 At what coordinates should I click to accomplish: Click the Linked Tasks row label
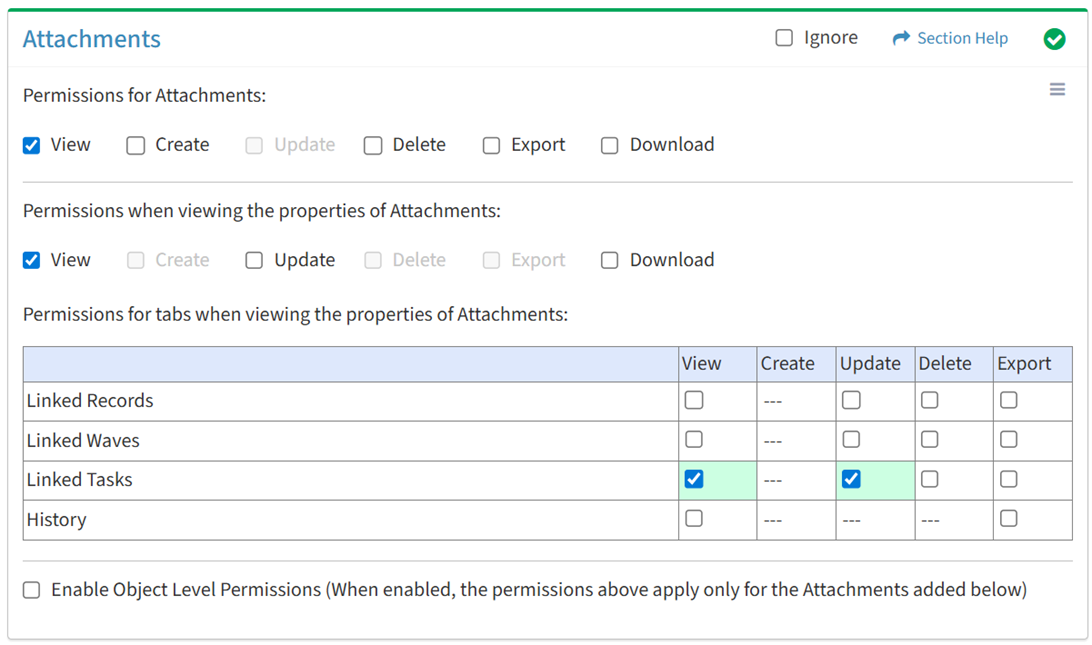[79, 480]
